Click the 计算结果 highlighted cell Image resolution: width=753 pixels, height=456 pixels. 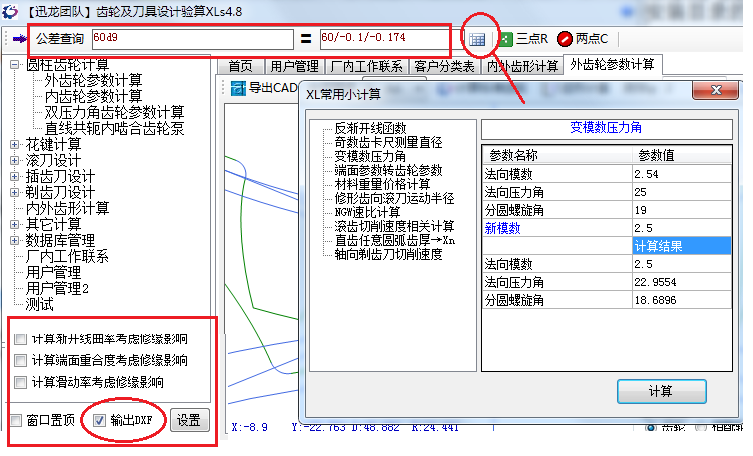[x=682, y=246]
